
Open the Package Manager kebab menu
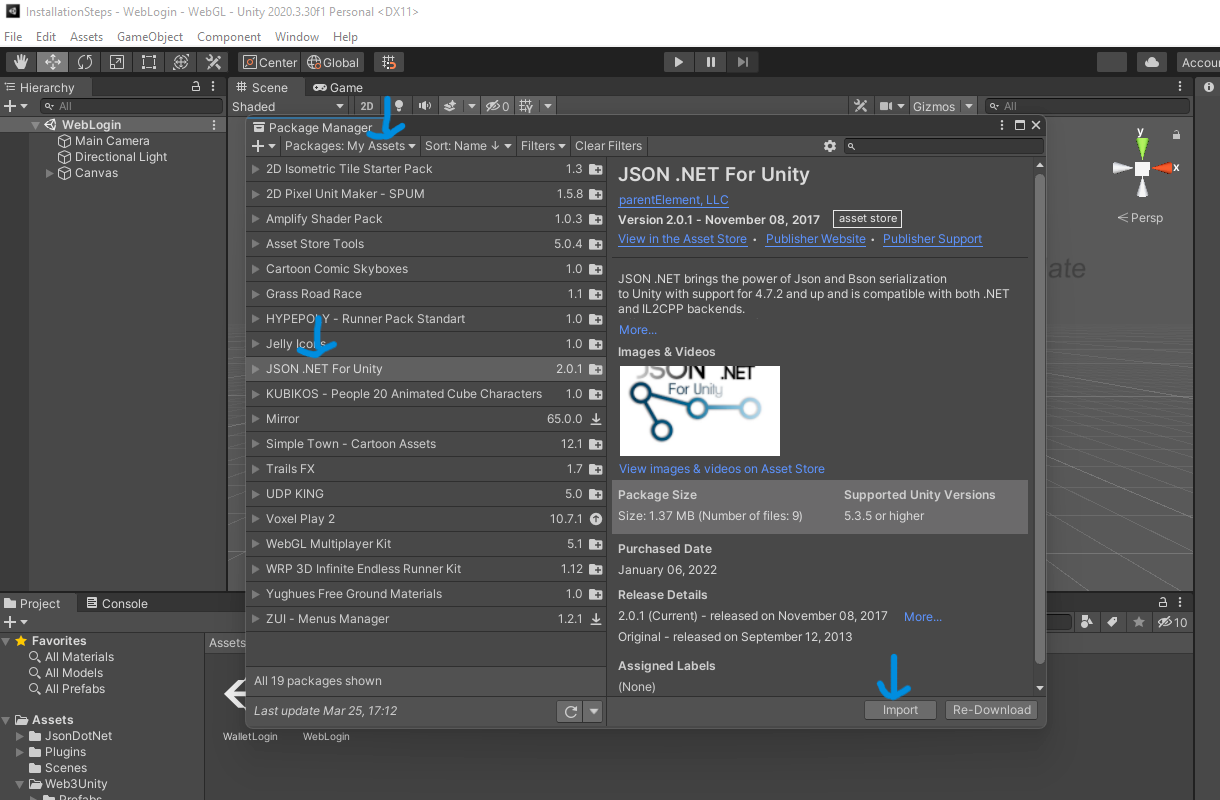pyautogui.click(x=1003, y=126)
